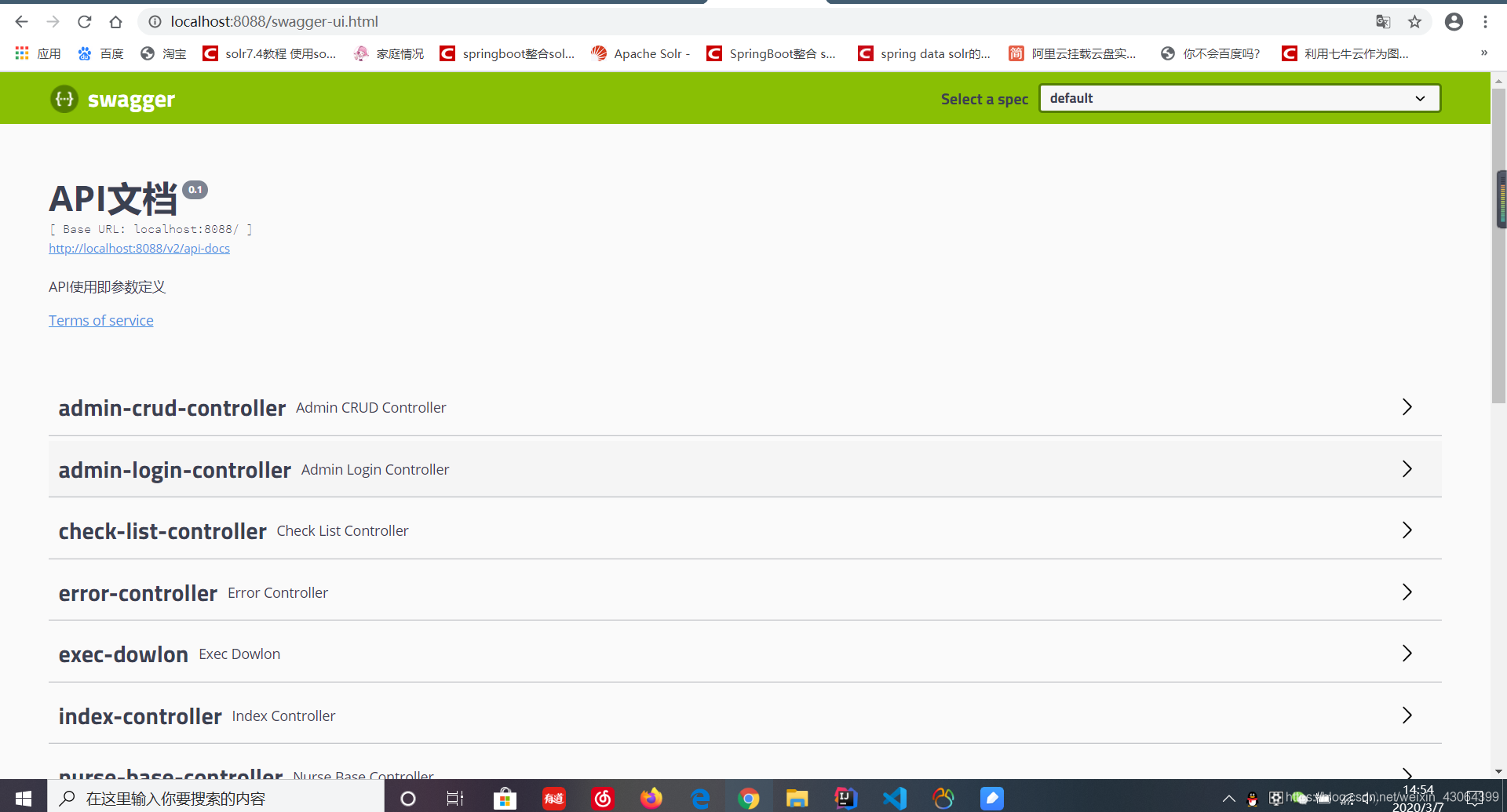This screenshot has height=812, width=1507.
Task: Expand error-controller section
Action: coord(1407,592)
